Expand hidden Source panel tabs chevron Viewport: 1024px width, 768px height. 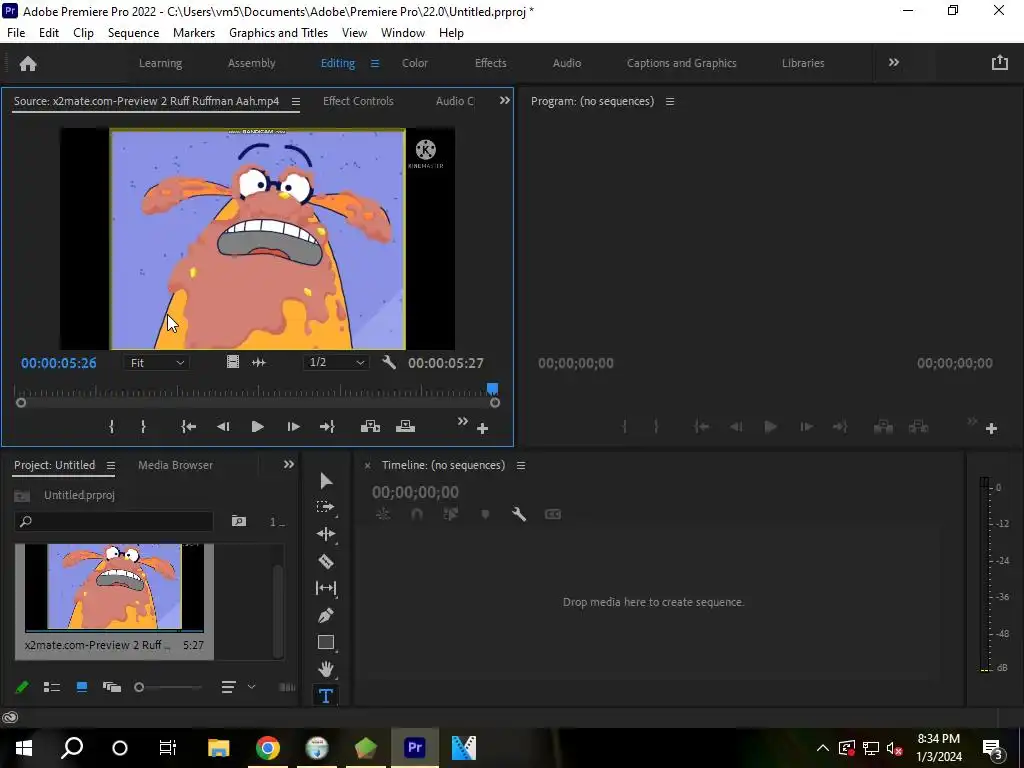coord(505,101)
